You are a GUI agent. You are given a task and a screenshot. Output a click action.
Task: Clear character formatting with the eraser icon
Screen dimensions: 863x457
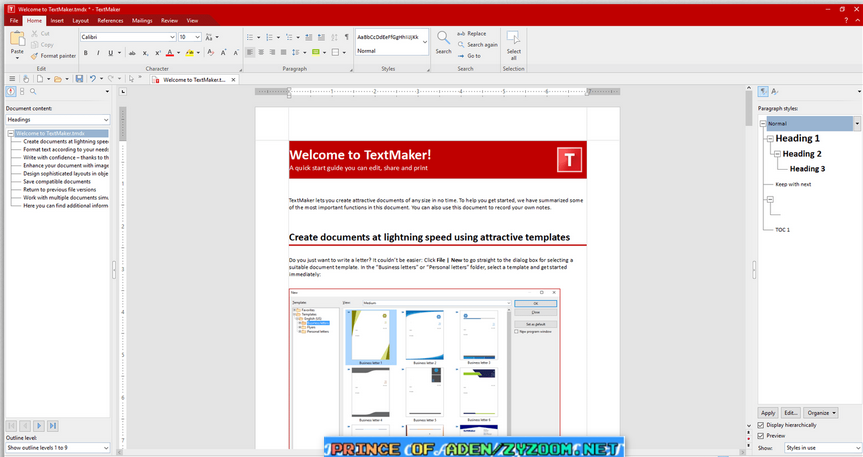[211, 52]
